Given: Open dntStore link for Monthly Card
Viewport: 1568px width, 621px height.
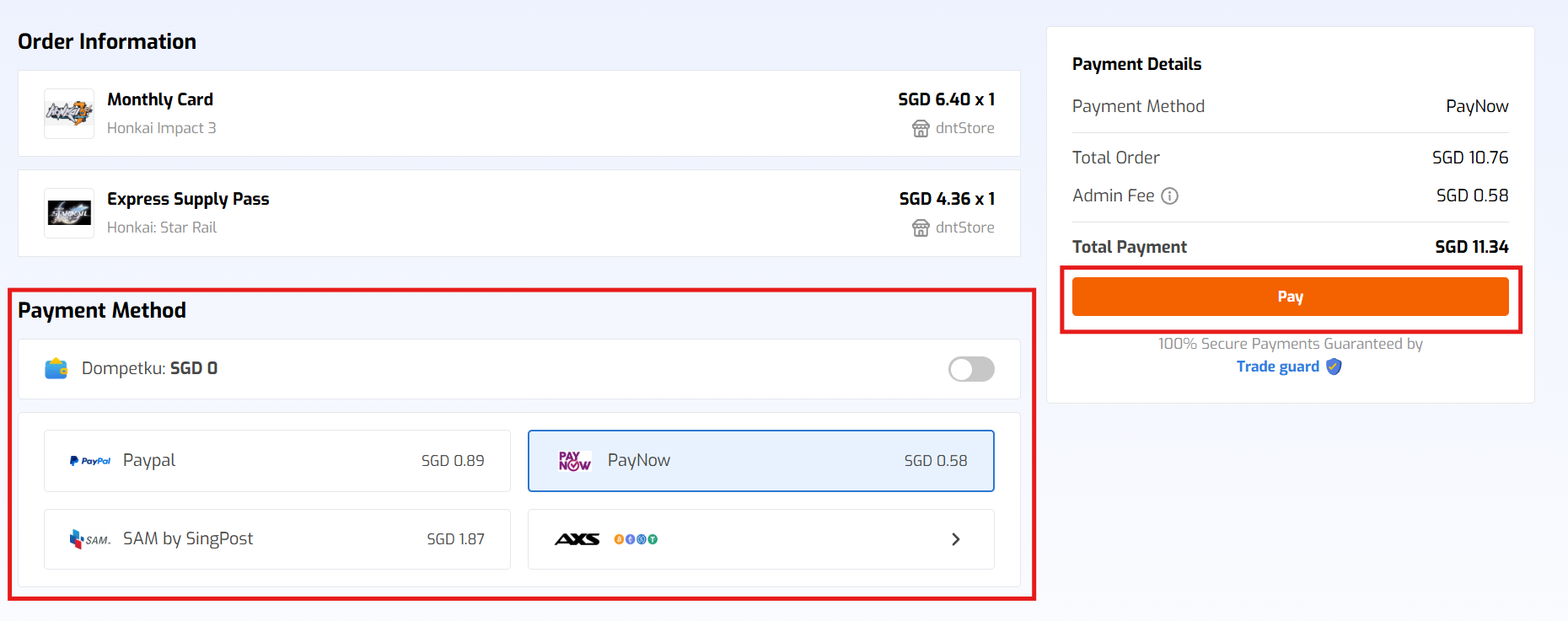Looking at the screenshot, I should 964,128.
